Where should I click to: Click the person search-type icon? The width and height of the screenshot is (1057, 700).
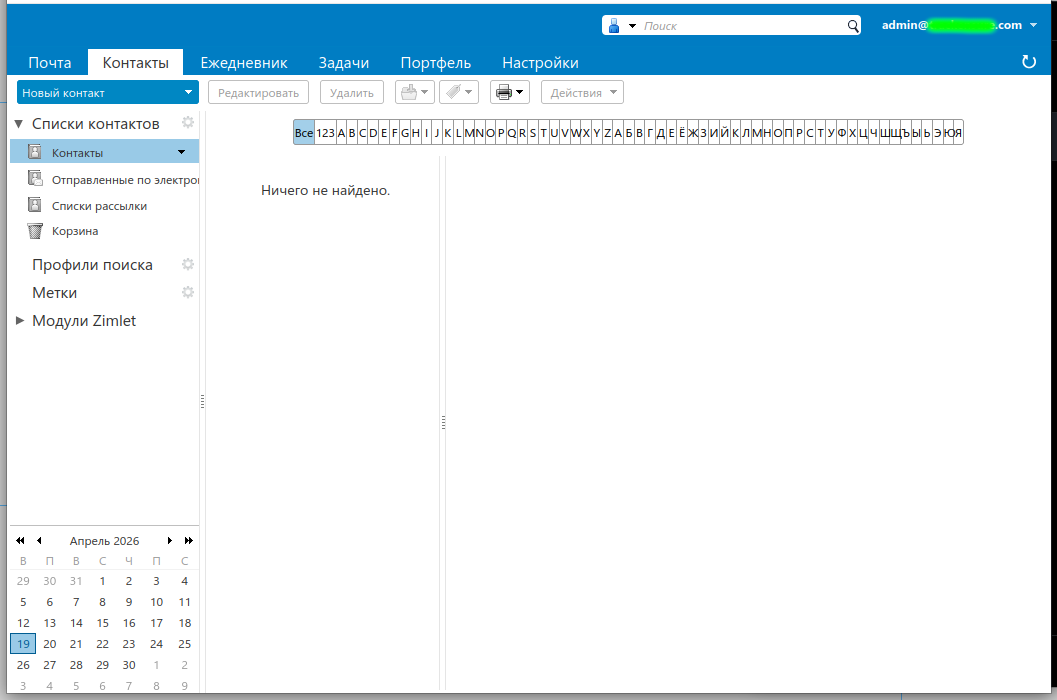point(613,26)
